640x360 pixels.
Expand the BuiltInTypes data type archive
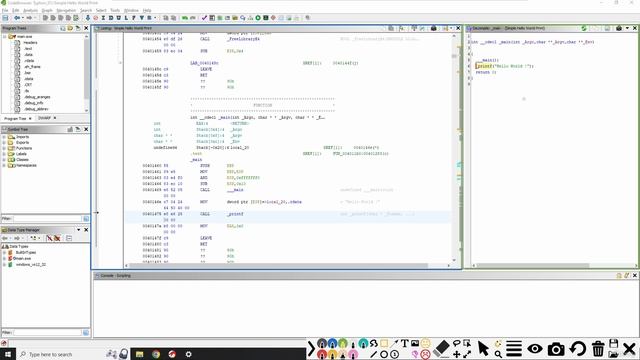[x=4, y=253]
